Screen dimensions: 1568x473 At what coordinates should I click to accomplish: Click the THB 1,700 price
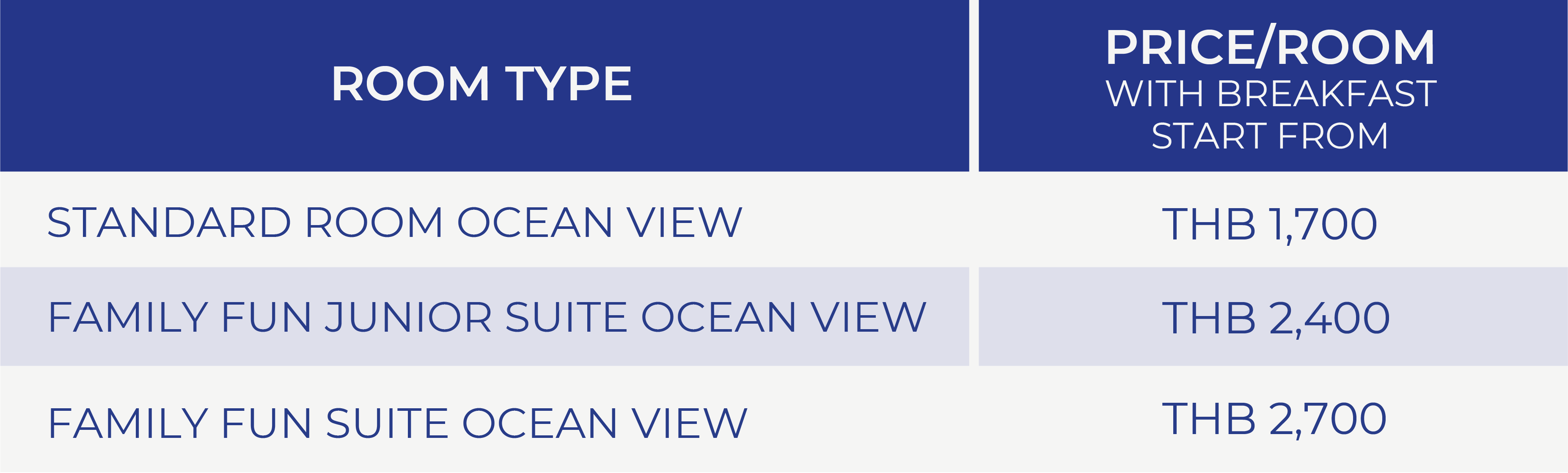[x=1269, y=225]
